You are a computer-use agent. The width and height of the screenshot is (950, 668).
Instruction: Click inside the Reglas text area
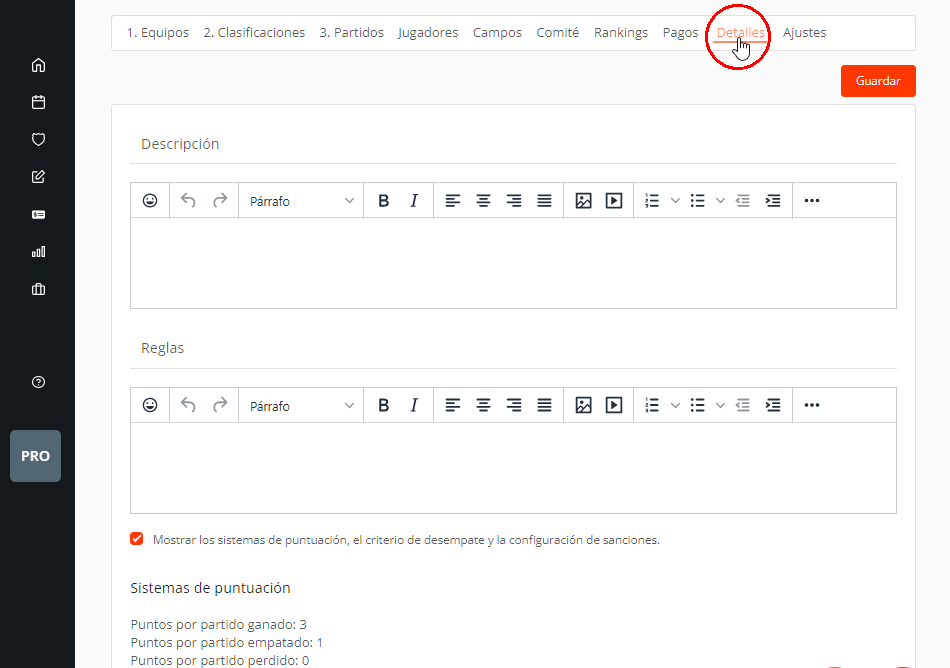pos(513,467)
